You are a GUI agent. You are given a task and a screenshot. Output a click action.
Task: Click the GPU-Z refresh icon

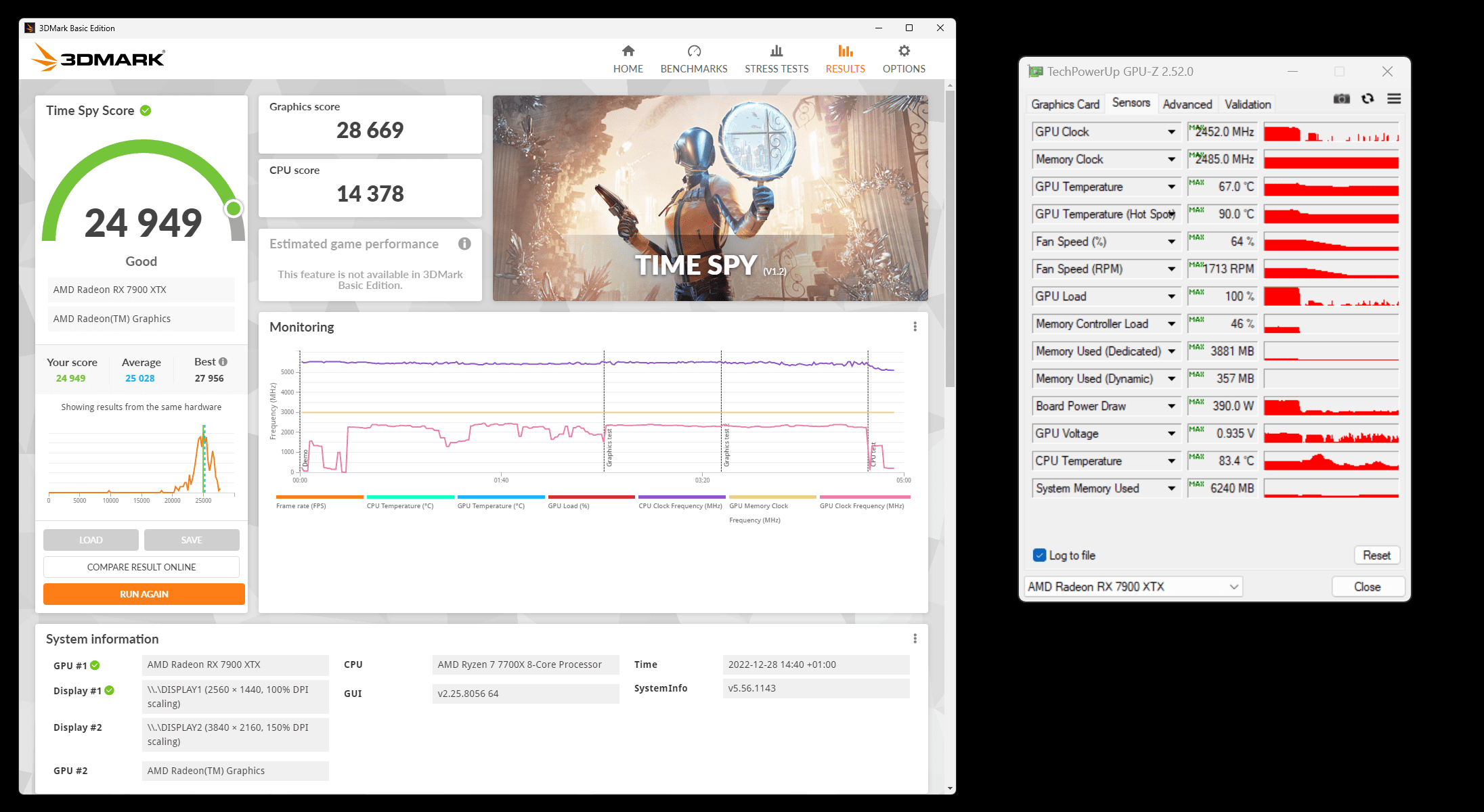click(x=1368, y=99)
